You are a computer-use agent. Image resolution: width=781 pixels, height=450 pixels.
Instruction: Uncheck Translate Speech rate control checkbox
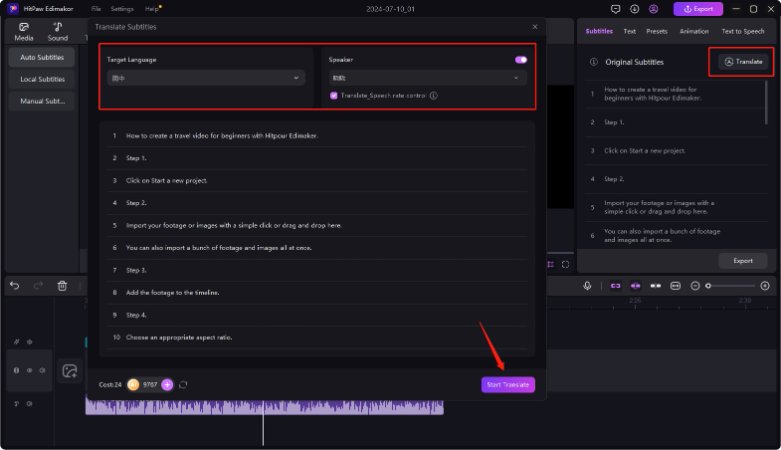tap(334, 96)
